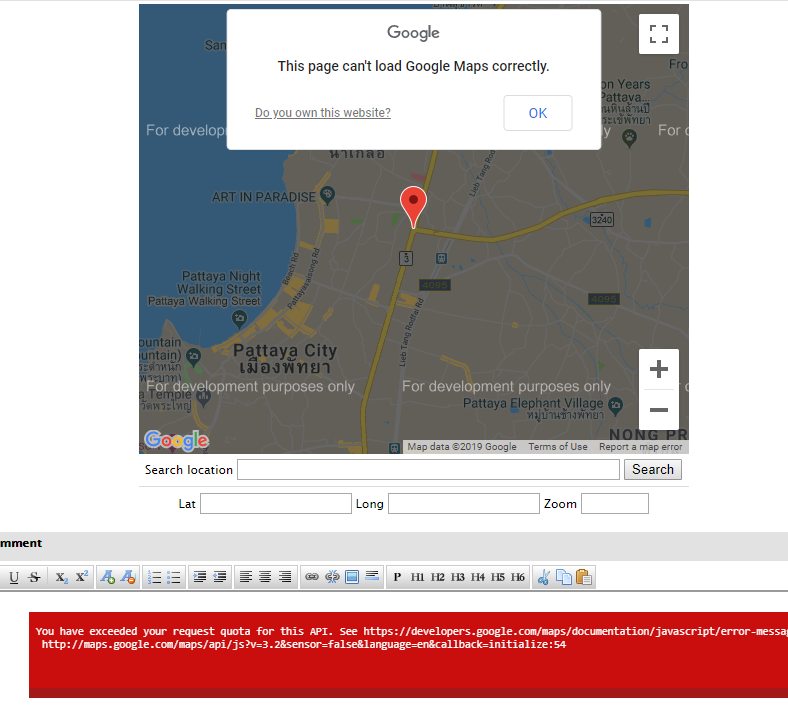
Task: Increase the font size
Action: click(107, 577)
